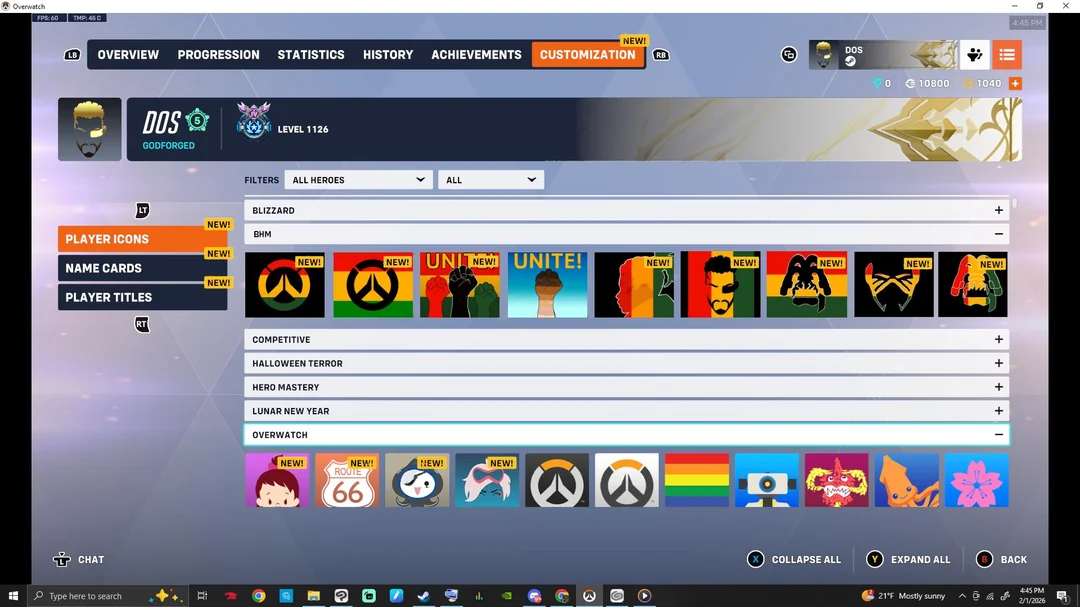The height and width of the screenshot is (607, 1080).
Task: Open Chrome from the taskbar
Action: 258,595
